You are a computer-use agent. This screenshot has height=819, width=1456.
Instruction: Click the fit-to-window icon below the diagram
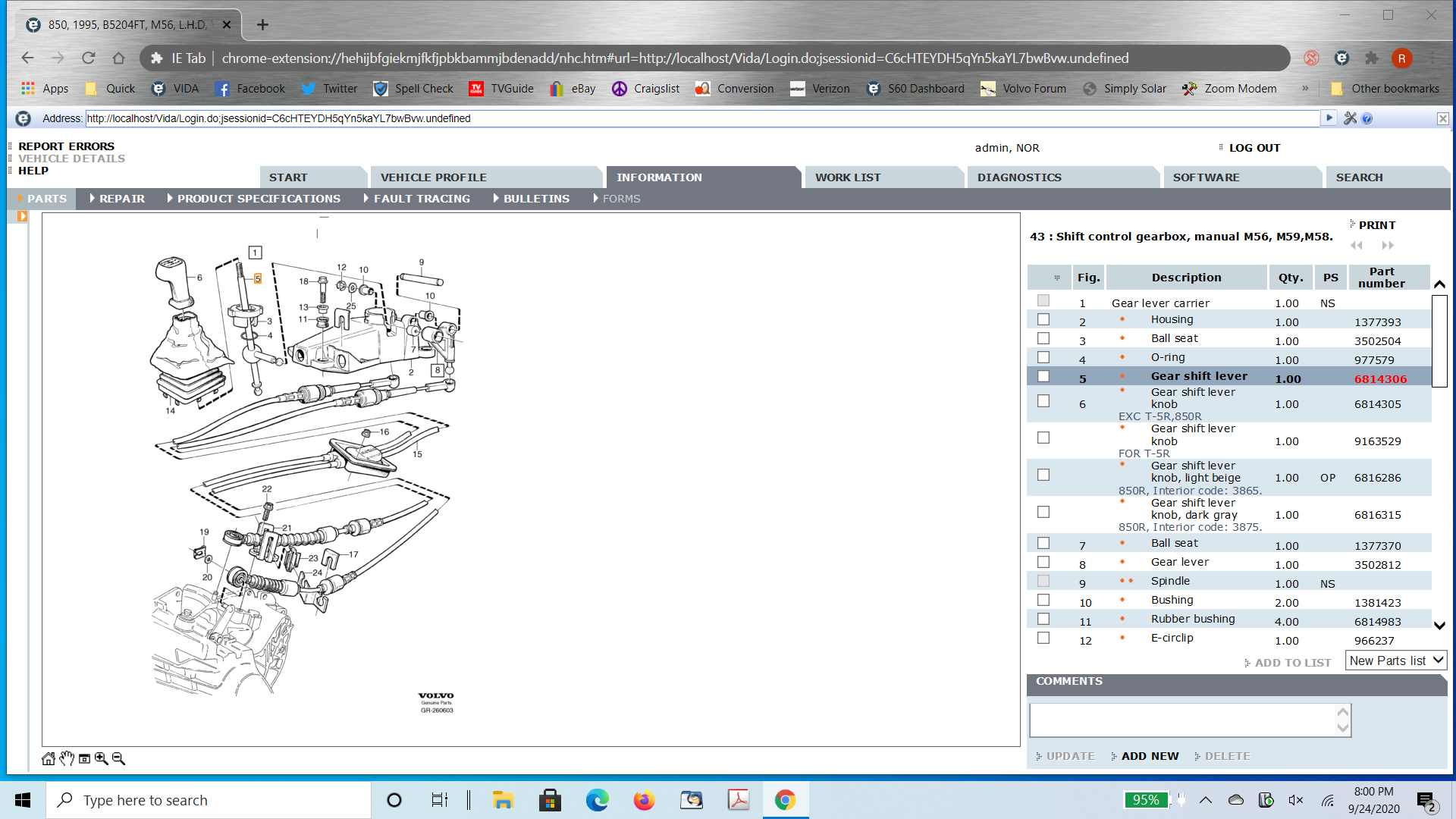[x=84, y=758]
